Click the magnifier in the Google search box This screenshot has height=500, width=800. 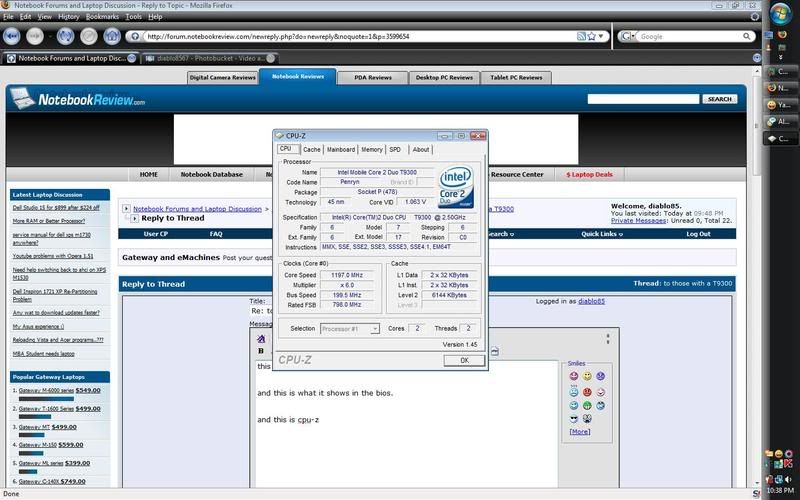point(746,36)
